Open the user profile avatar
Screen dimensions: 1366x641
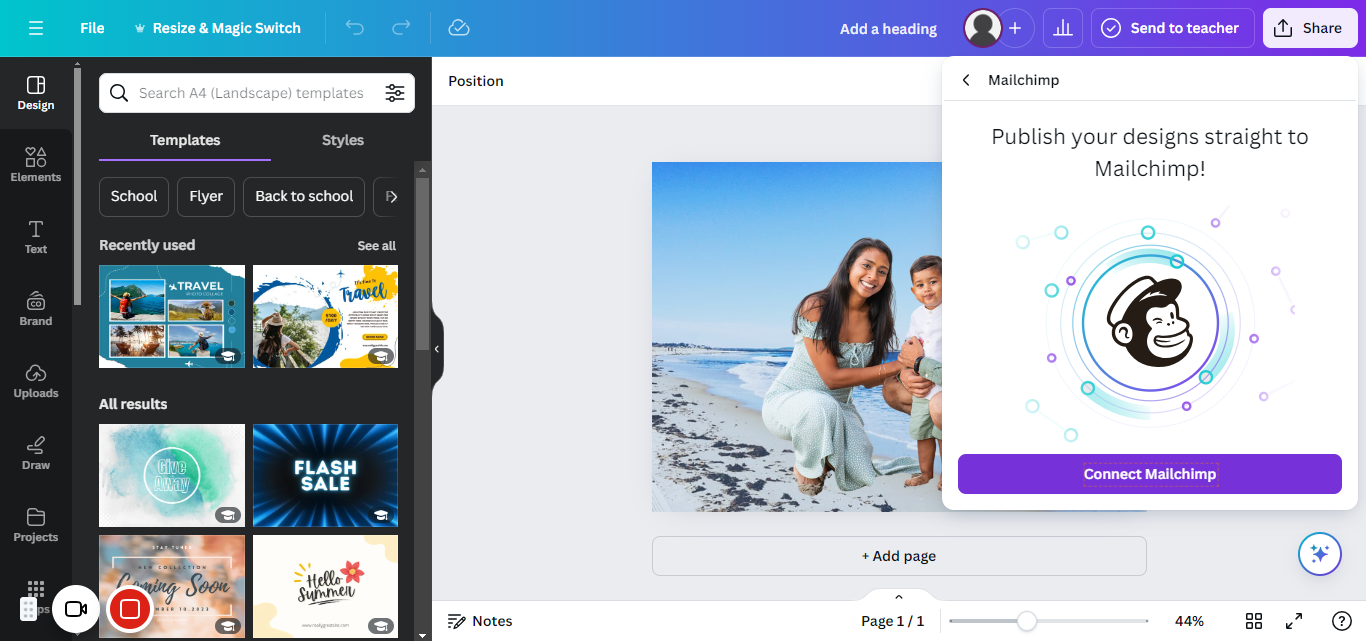pos(982,28)
